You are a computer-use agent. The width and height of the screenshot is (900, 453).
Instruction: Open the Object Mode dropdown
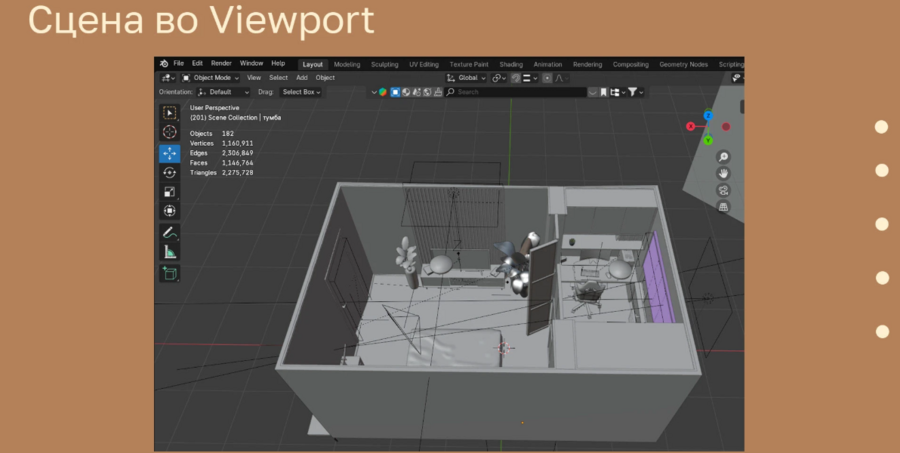(211, 77)
